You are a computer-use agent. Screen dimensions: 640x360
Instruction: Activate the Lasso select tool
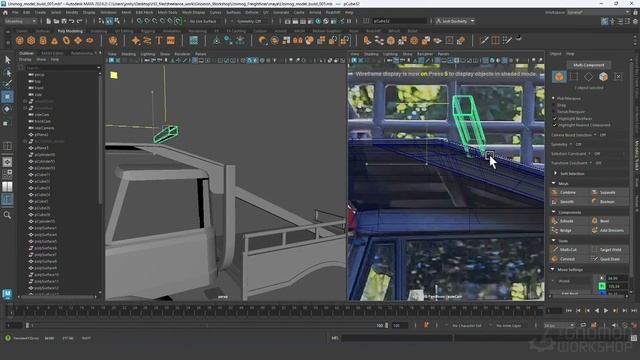click(x=7, y=73)
